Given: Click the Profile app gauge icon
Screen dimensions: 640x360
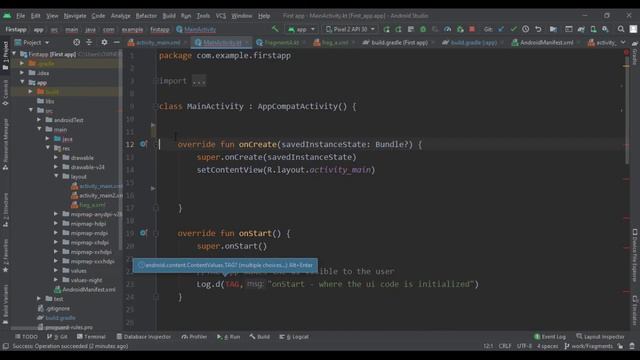Looking at the screenshot, I should click(447, 29).
